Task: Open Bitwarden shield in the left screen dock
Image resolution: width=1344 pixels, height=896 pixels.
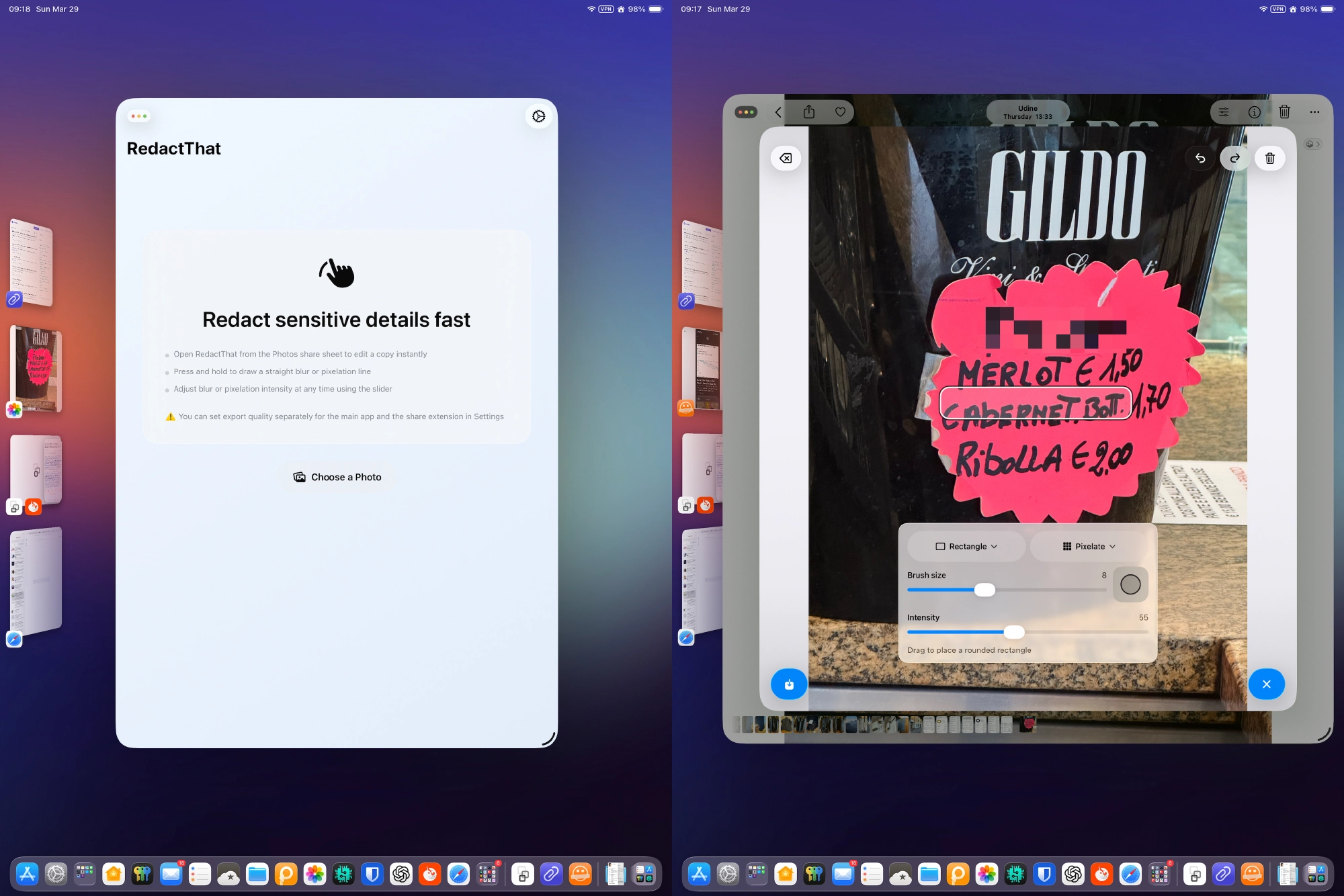Action: click(372, 874)
